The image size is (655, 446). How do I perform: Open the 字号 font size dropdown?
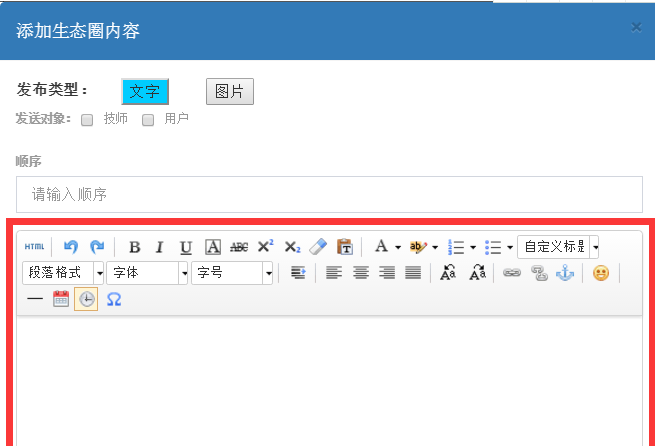[232, 273]
